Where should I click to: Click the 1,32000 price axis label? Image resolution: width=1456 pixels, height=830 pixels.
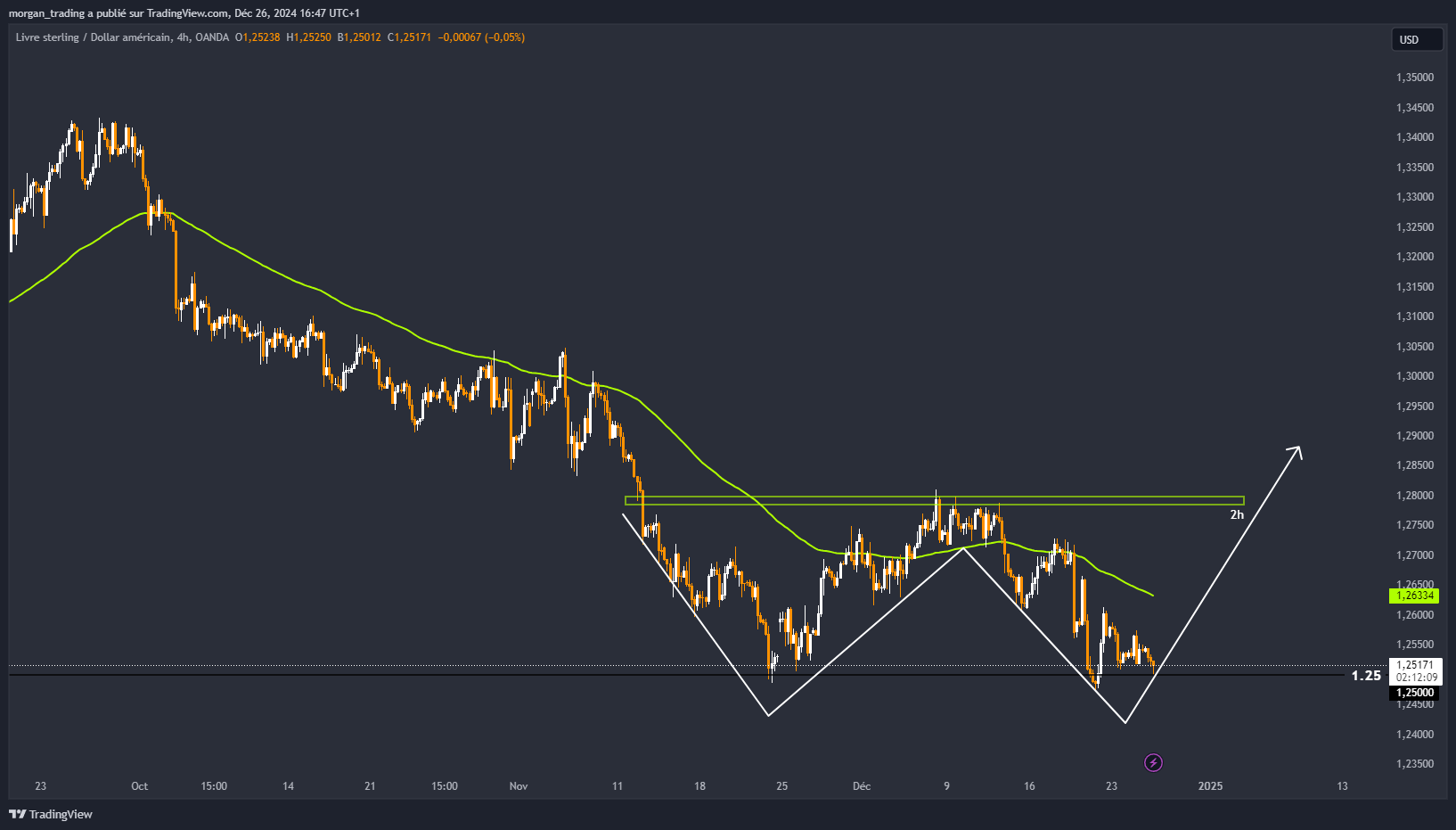tap(1415, 257)
